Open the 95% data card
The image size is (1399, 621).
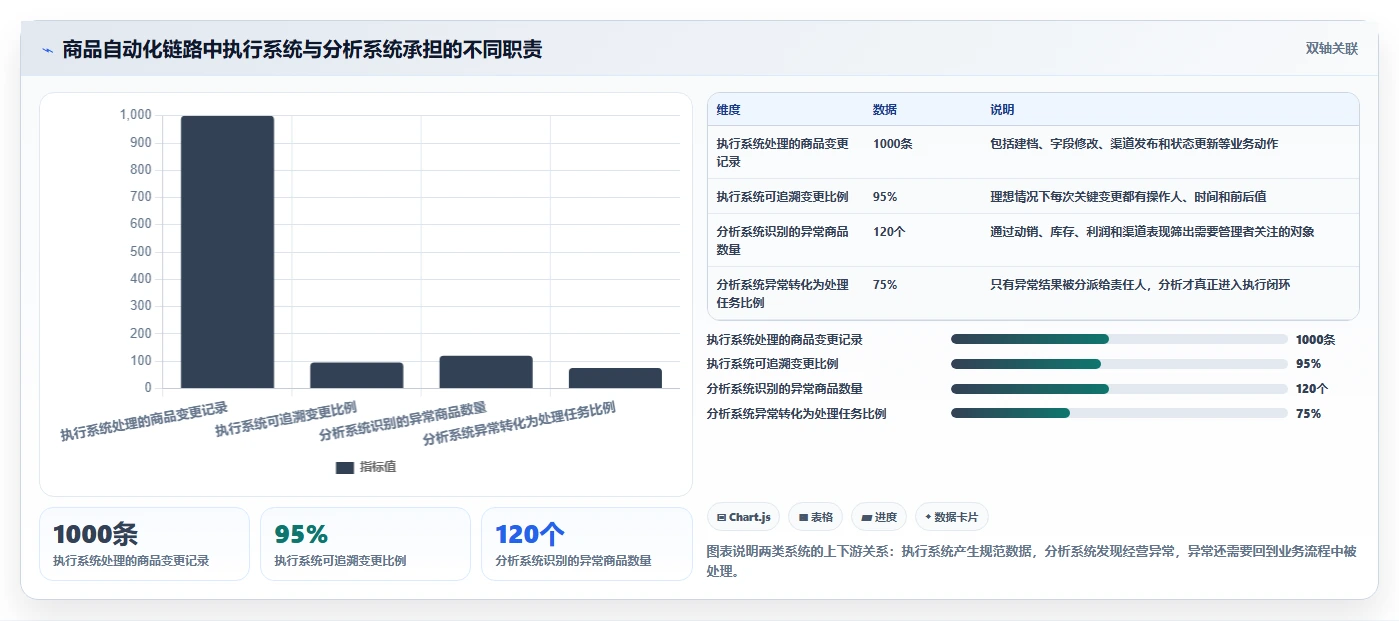pyautogui.click(x=365, y=544)
